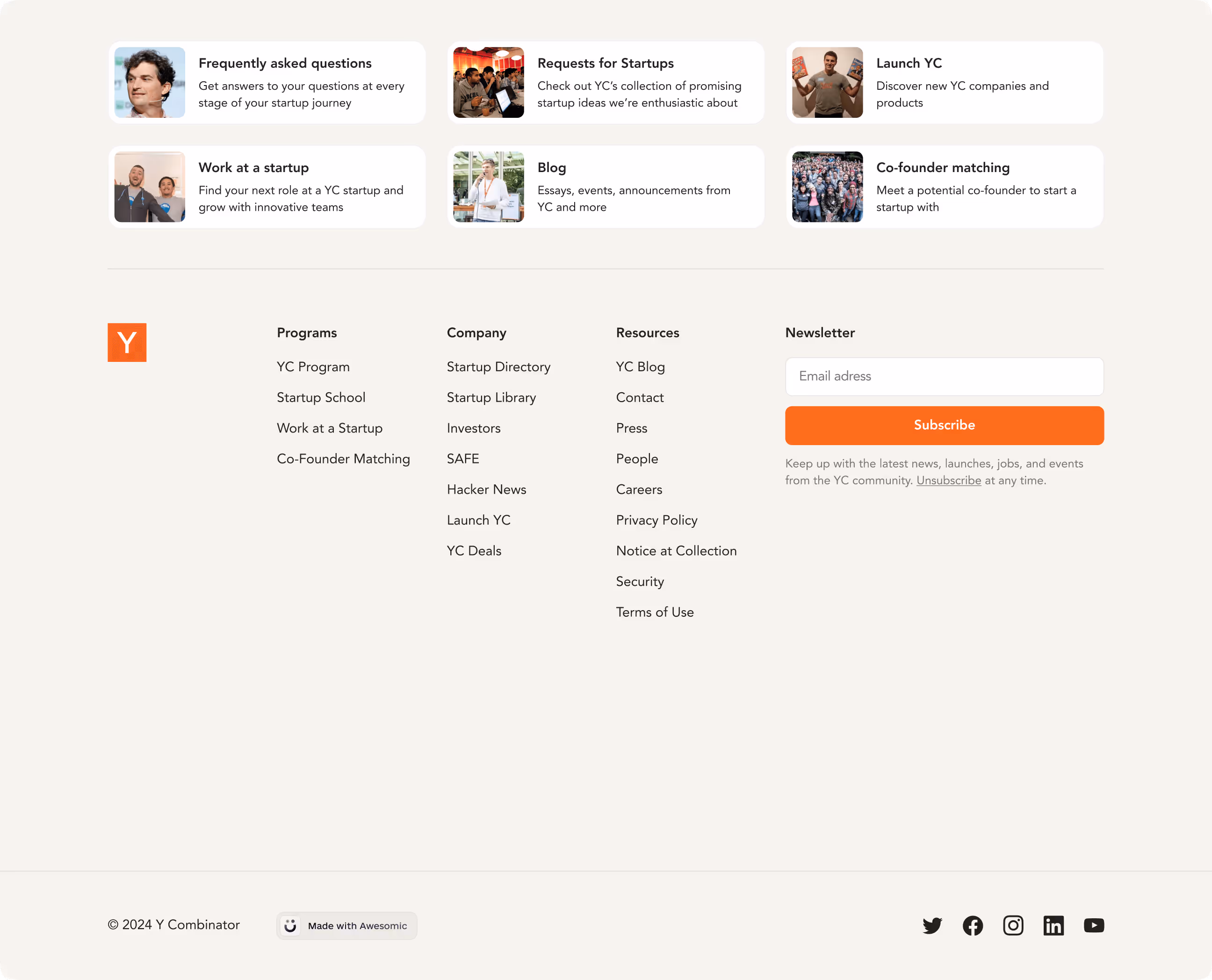The height and width of the screenshot is (980, 1212).
Task: Click the Email address input field
Action: coord(945,376)
